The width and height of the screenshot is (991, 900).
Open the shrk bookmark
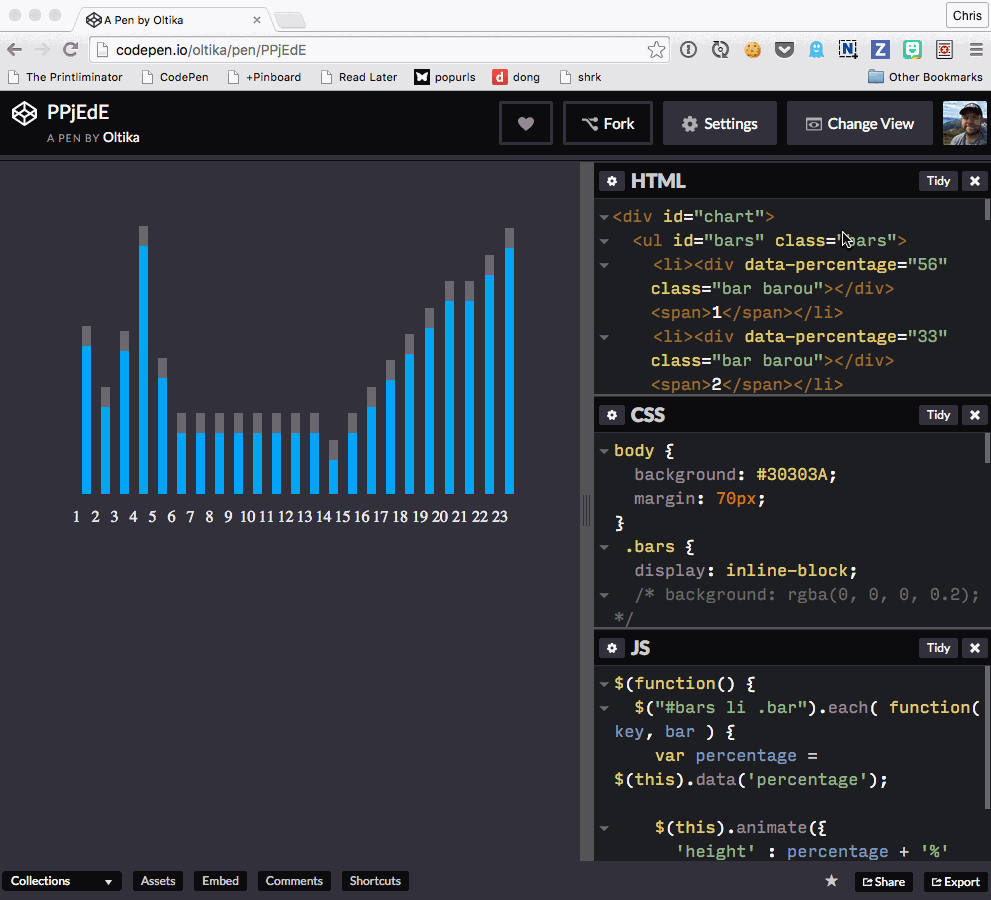(x=580, y=77)
